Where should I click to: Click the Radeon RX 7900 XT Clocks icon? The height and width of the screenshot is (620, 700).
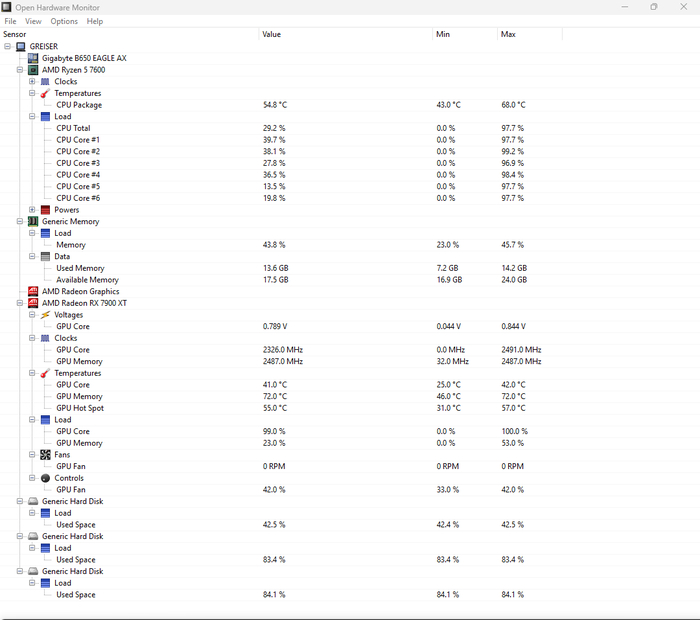[45, 338]
